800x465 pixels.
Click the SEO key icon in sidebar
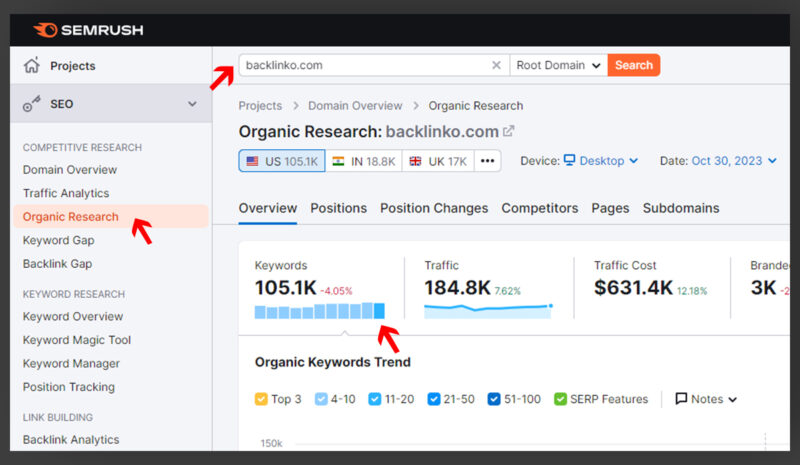pyautogui.click(x=32, y=104)
